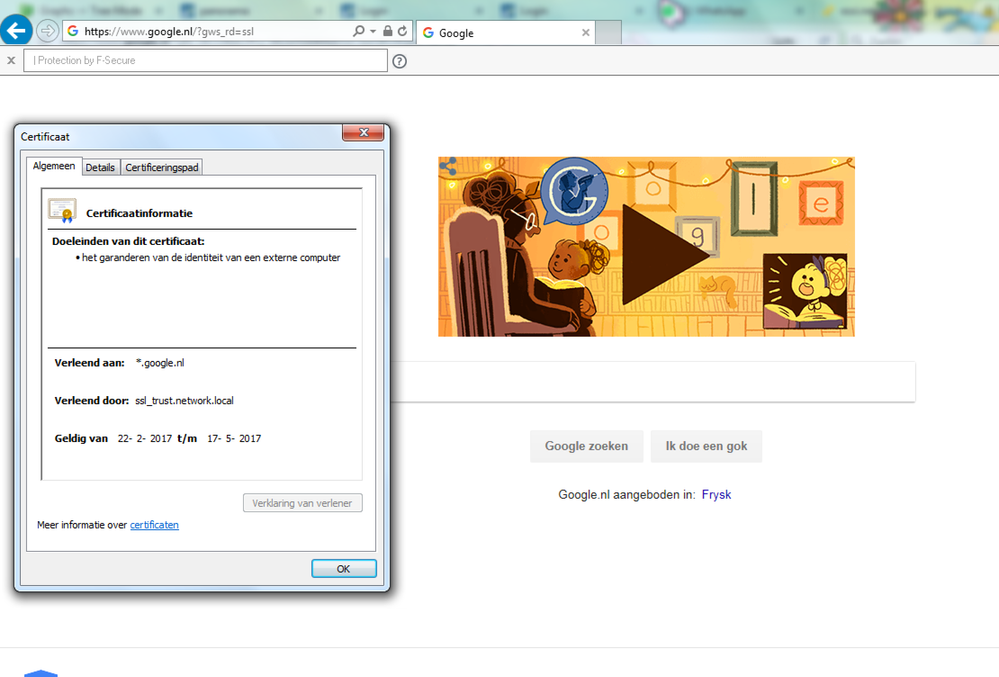Click the Google favicon in the address bar

[x=73, y=31]
